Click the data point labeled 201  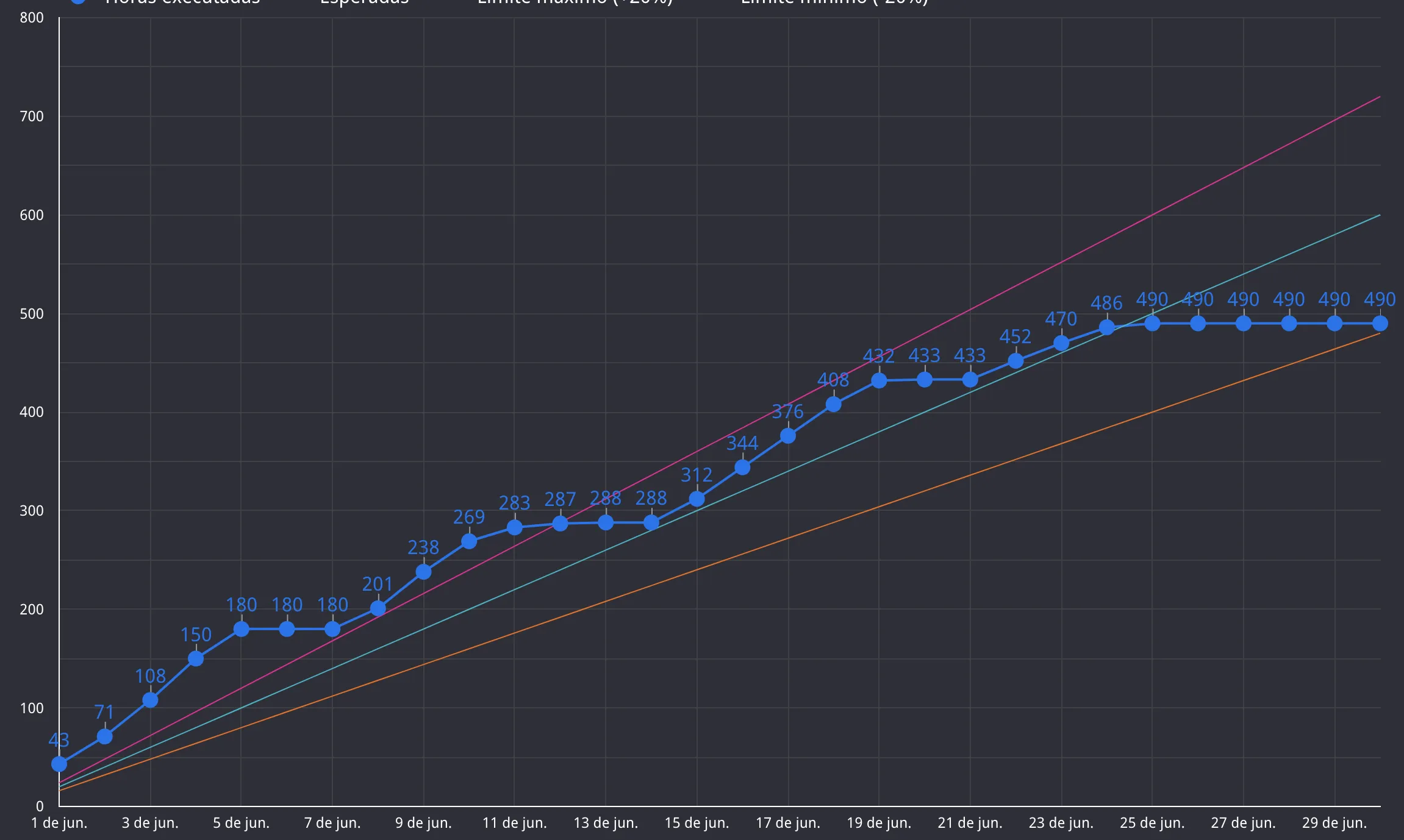coord(378,608)
